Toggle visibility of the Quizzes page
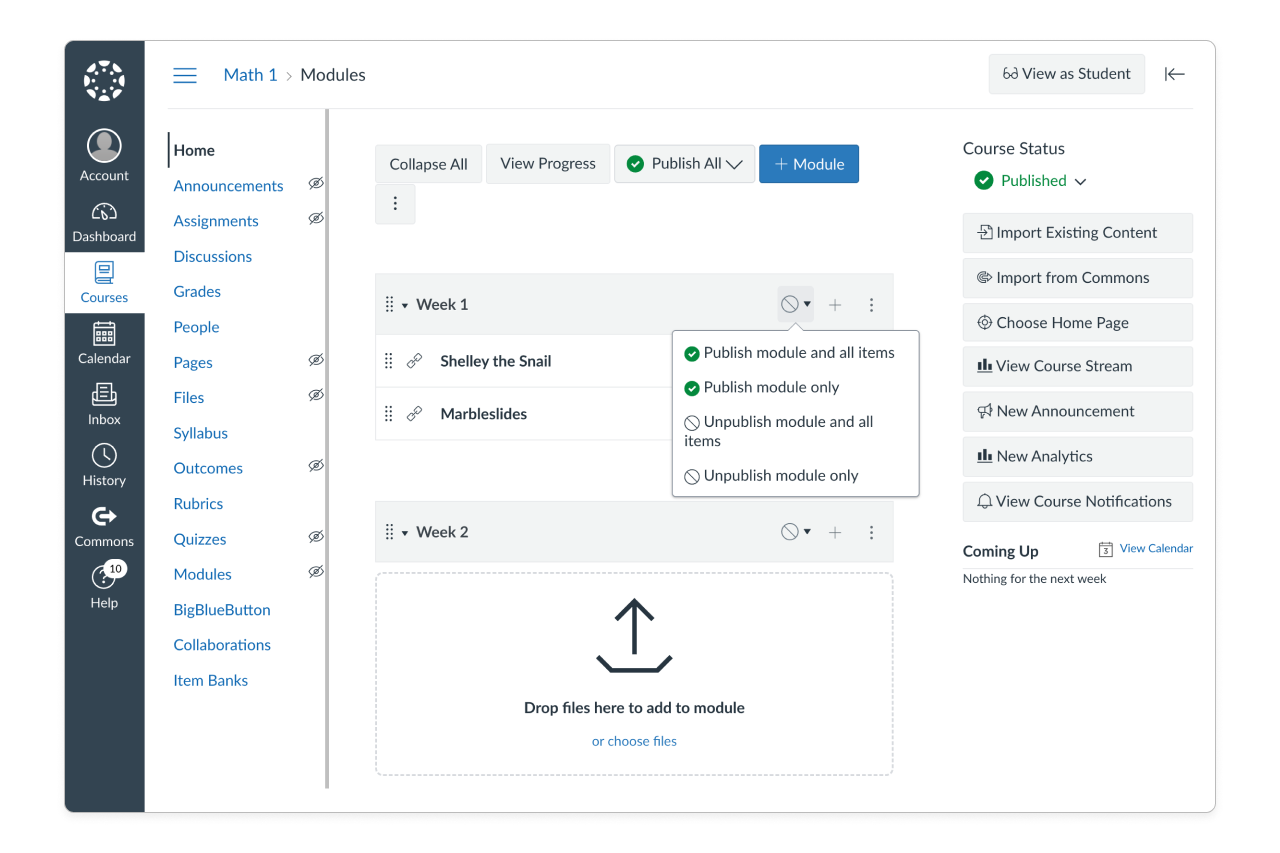 tap(316, 536)
